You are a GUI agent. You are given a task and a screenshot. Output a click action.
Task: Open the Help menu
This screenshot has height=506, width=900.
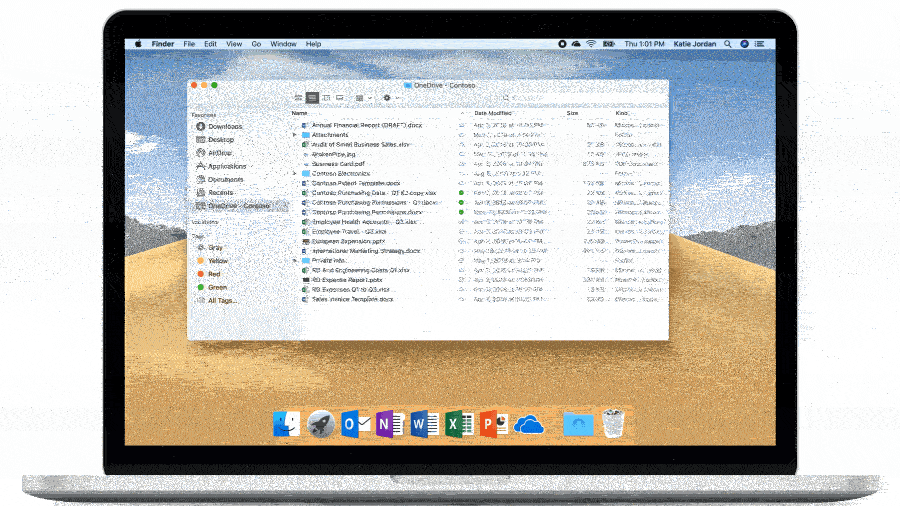313,44
